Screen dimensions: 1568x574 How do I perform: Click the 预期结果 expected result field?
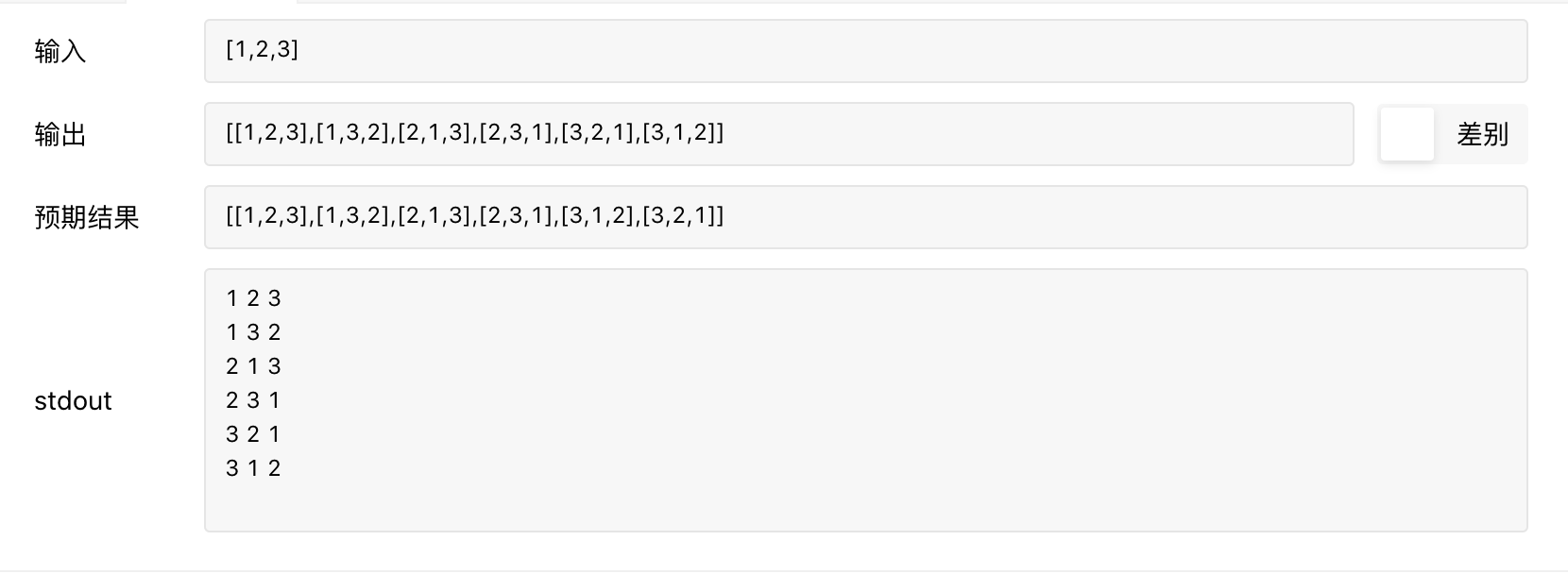pos(865,217)
